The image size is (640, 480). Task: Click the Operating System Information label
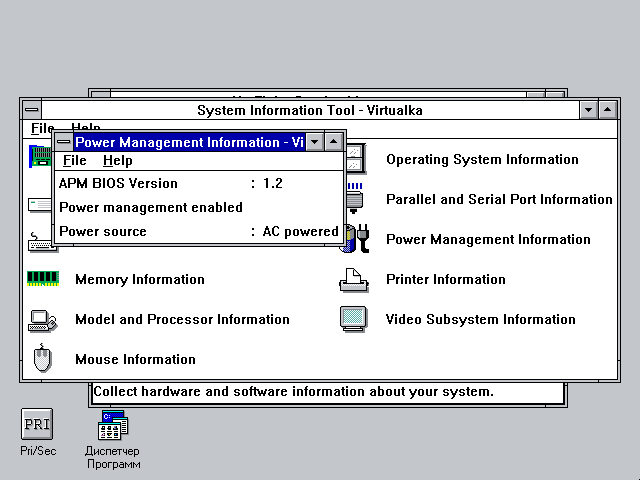(x=482, y=160)
